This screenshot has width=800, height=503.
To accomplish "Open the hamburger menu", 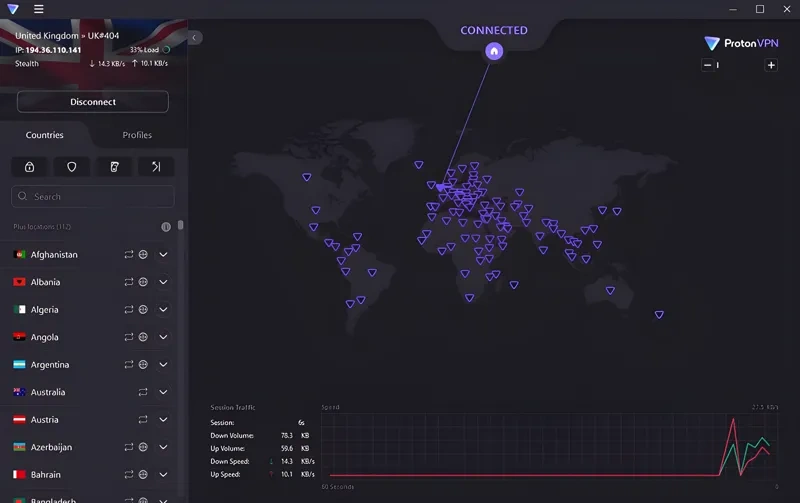I will [38, 9].
